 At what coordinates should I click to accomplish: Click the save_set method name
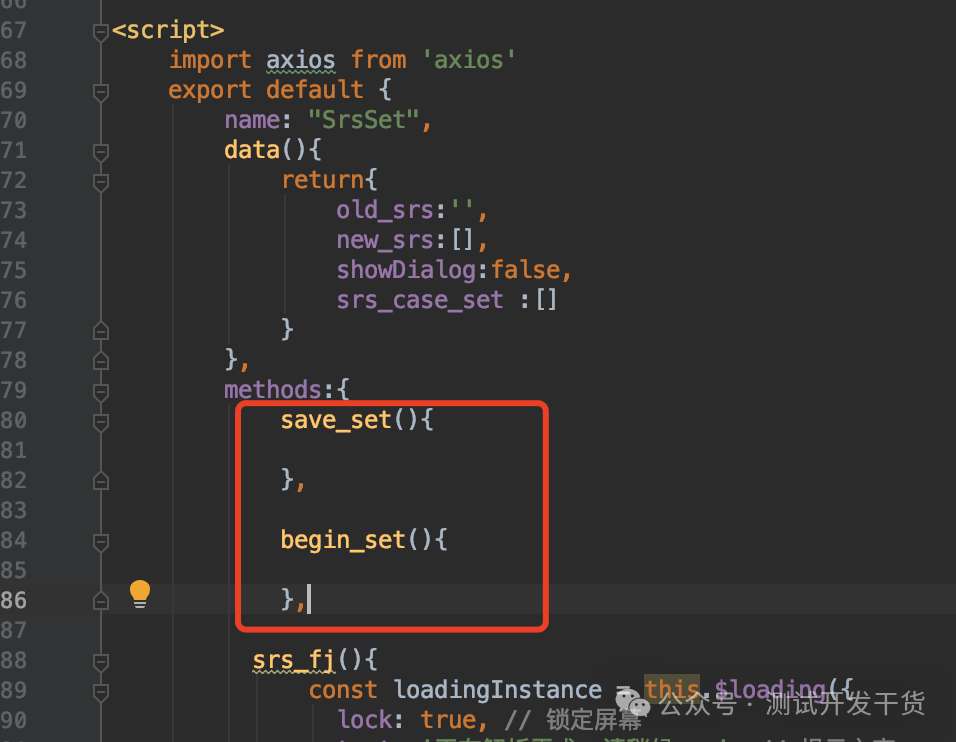(336, 420)
